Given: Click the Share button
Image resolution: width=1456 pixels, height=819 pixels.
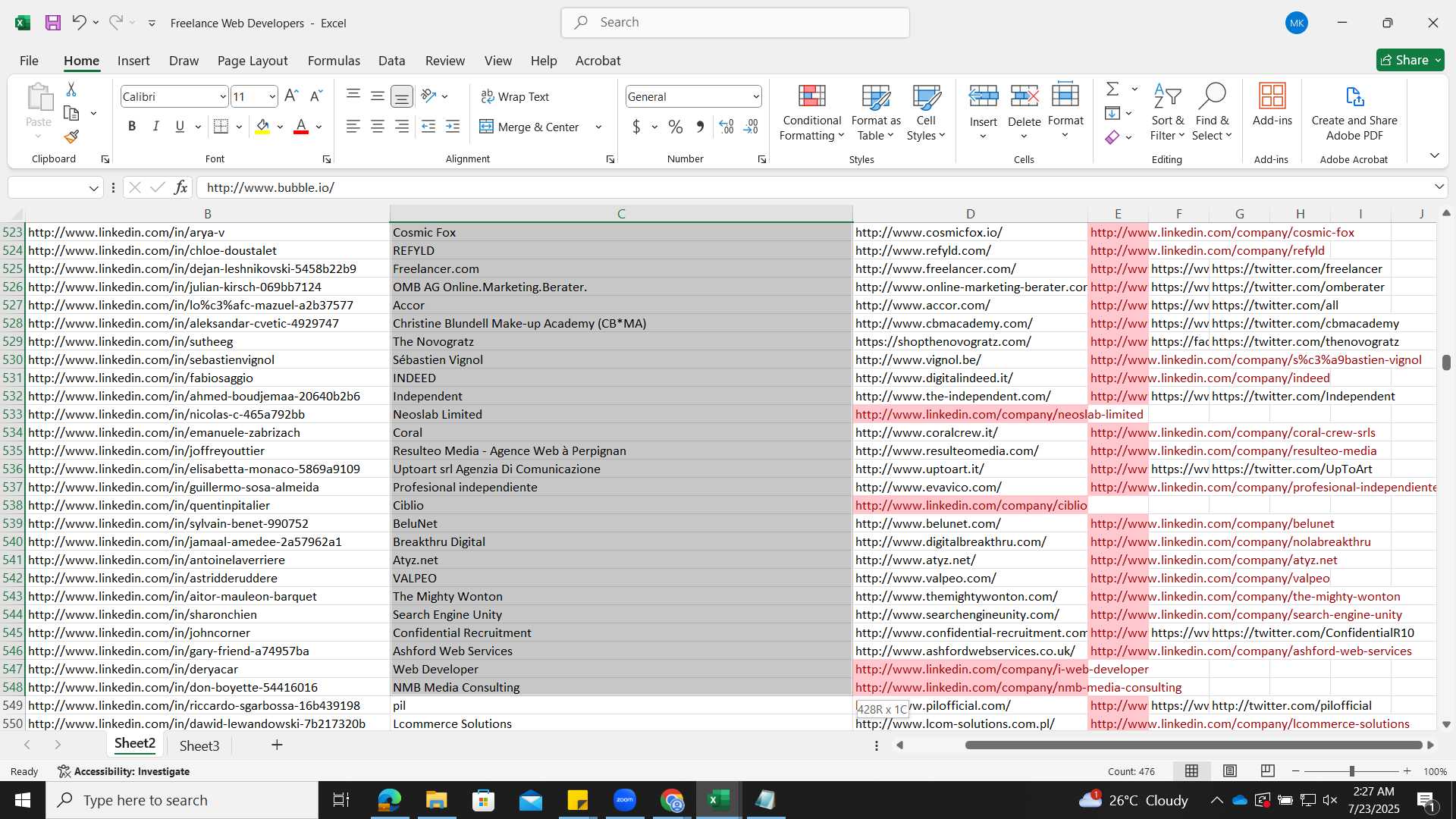Looking at the screenshot, I should [1410, 60].
